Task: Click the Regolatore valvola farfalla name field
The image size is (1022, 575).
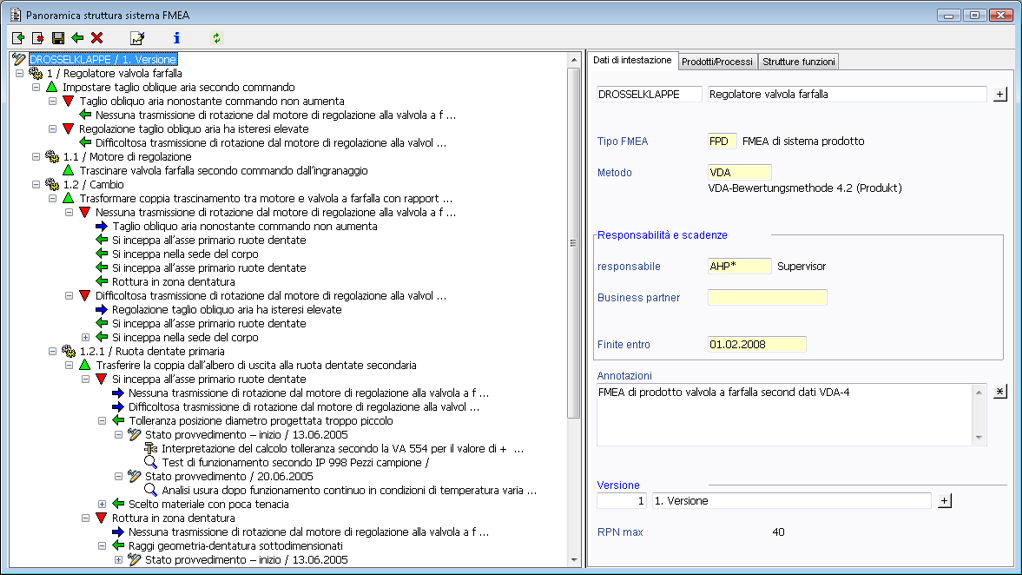Action: click(847, 95)
